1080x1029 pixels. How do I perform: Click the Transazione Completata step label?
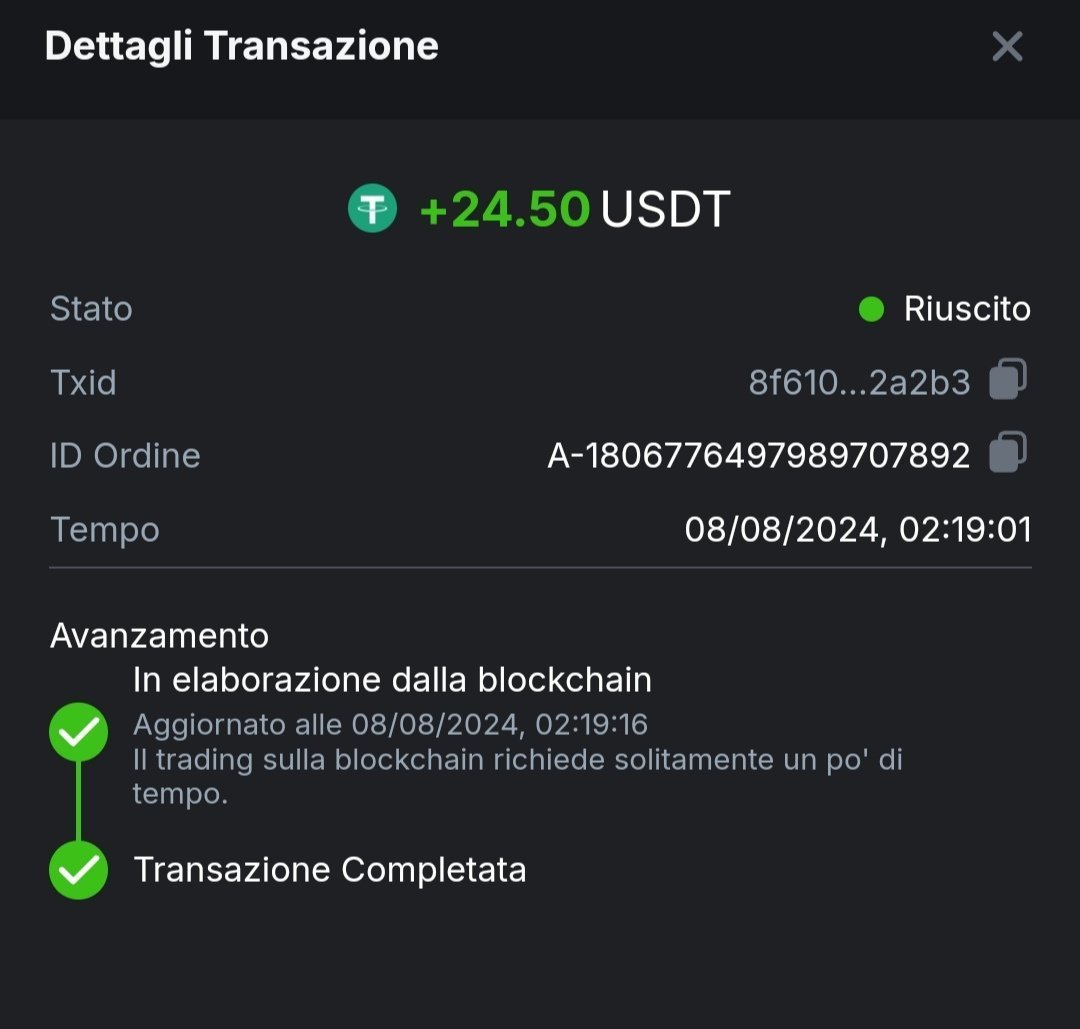pyautogui.click(x=330, y=869)
